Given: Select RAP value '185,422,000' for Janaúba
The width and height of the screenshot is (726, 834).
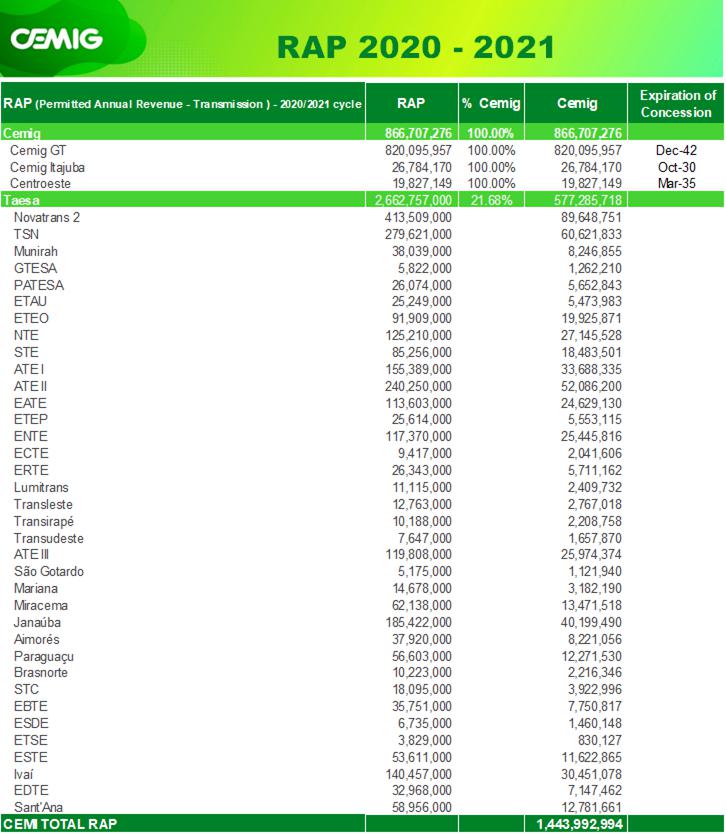Looking at the screenshot, I should click(419, 623).
